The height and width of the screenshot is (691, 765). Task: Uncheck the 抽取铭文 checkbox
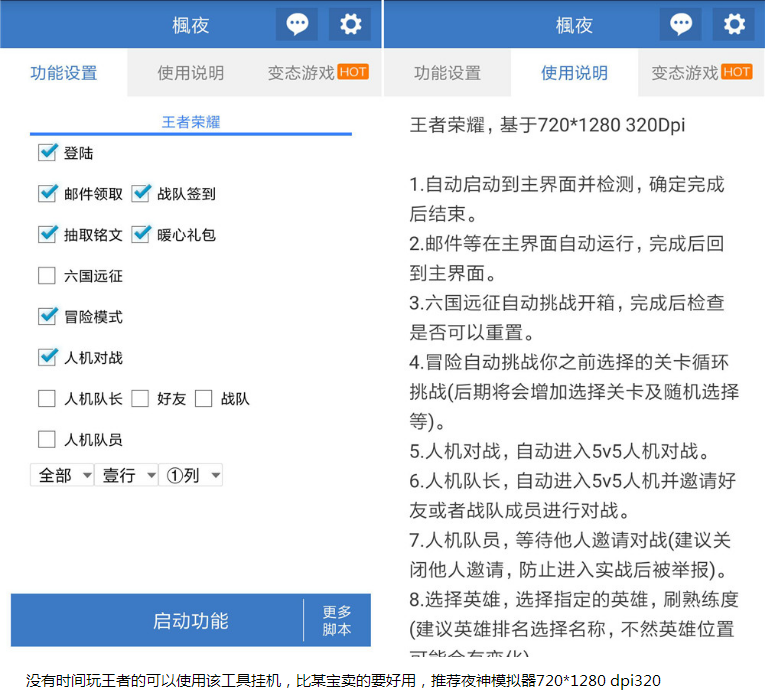[47, 235]
